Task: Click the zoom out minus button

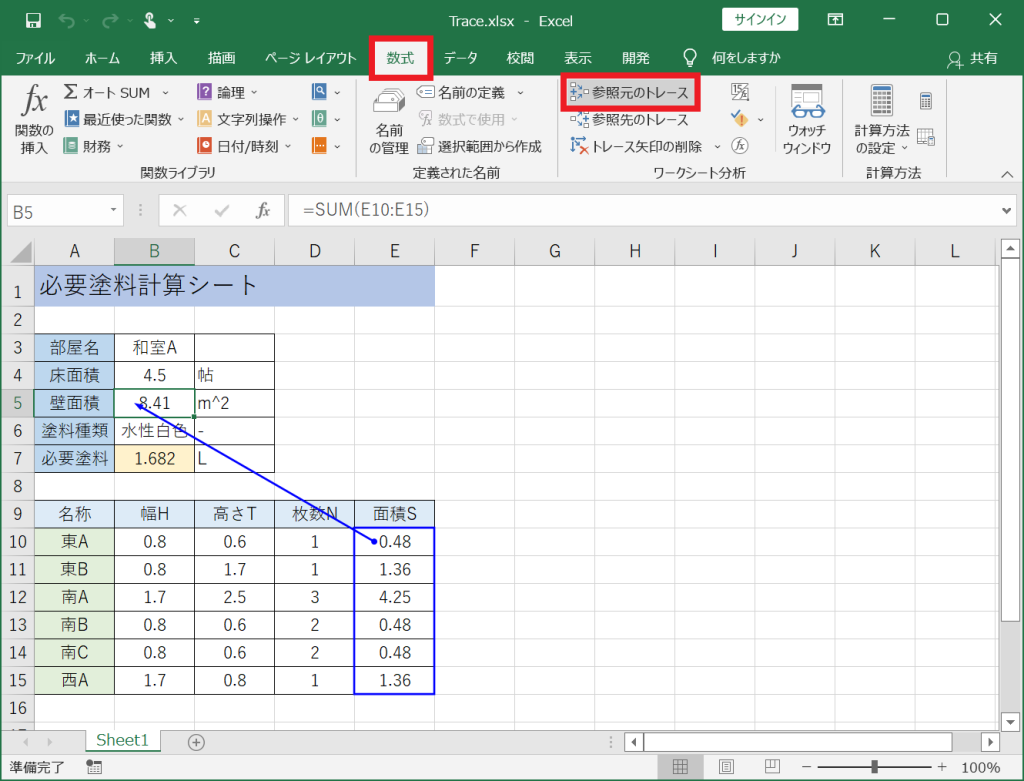Action: click(x=807, y=767)
